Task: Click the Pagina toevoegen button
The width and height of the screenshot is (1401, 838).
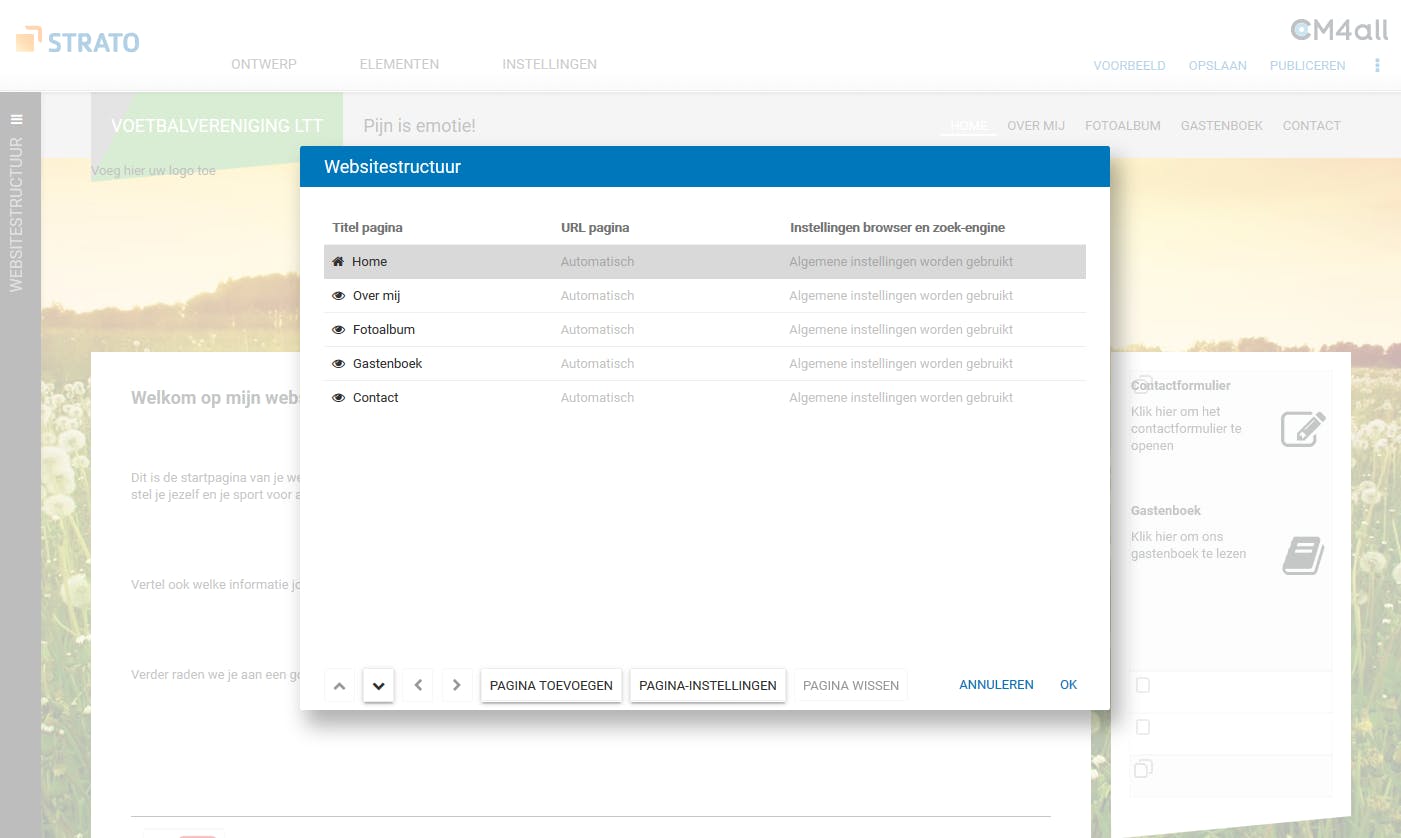Action: coord(551,686)
